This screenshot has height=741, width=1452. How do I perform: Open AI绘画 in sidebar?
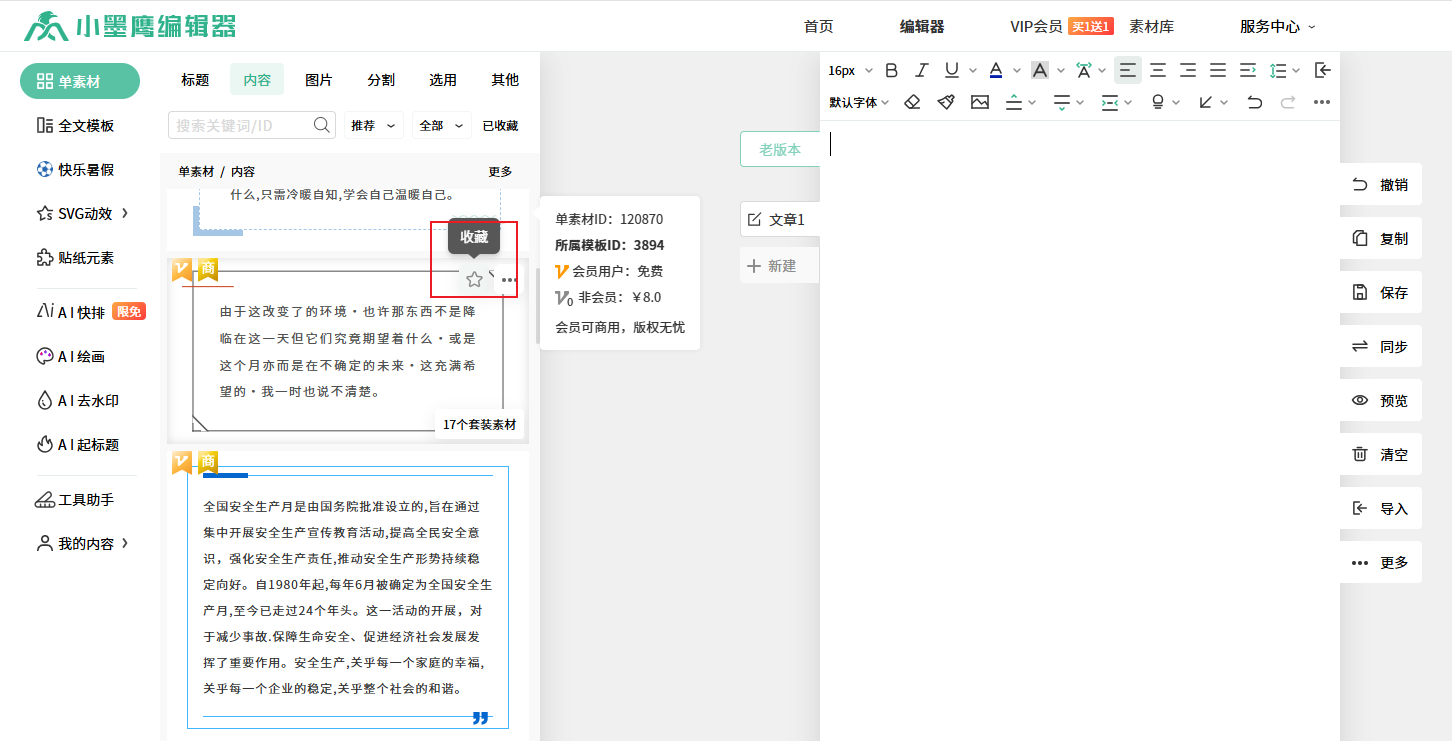click(71, 357)
